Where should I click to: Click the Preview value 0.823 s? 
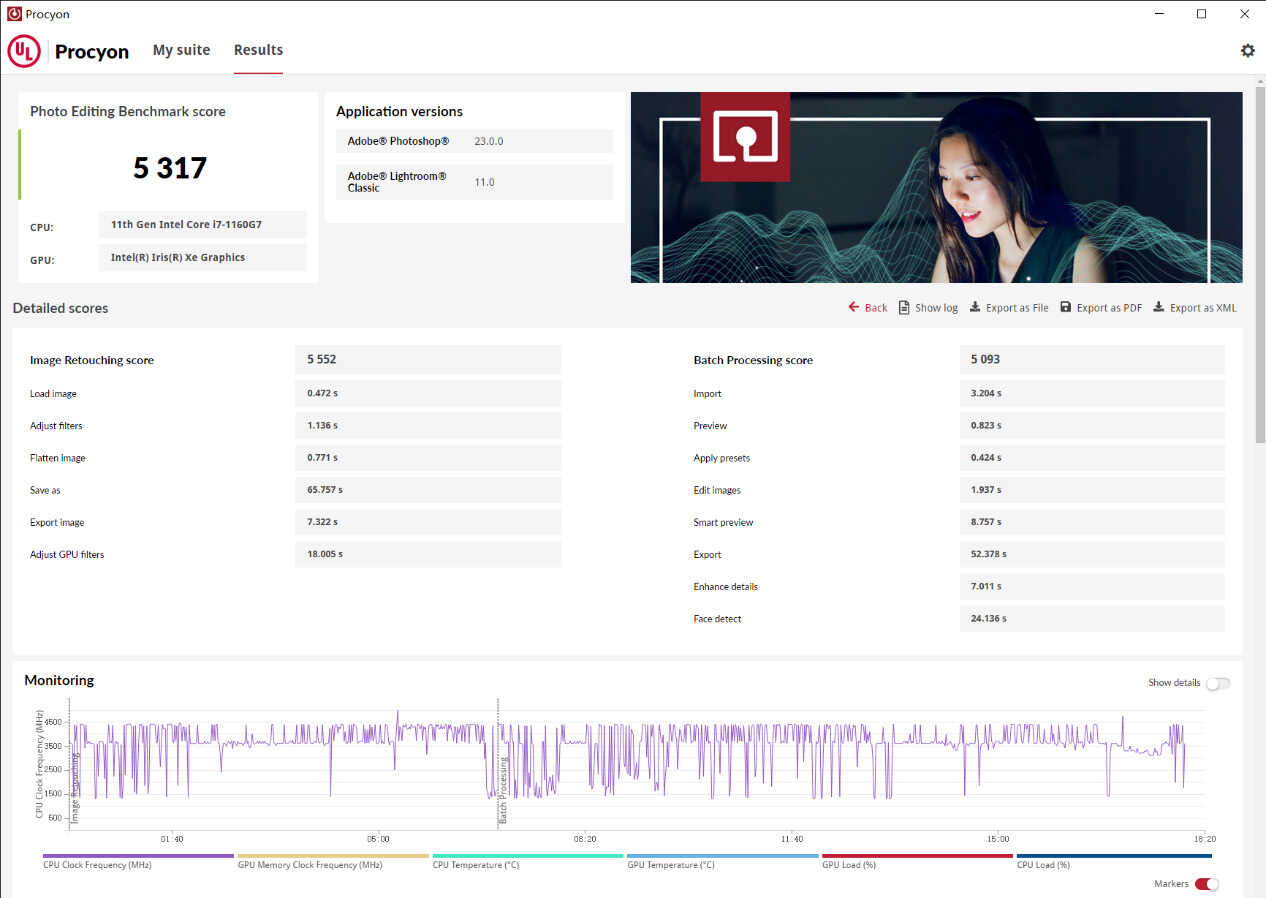(1092, 425)
